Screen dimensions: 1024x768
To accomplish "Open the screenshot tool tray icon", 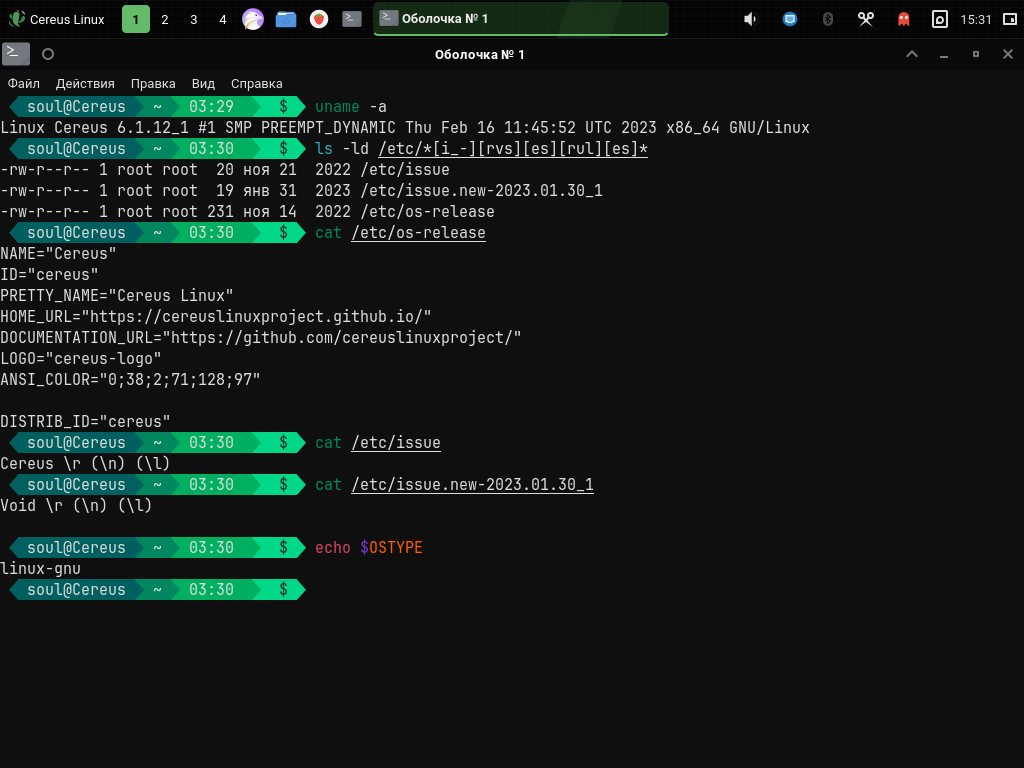I will (x=939, y=19).
